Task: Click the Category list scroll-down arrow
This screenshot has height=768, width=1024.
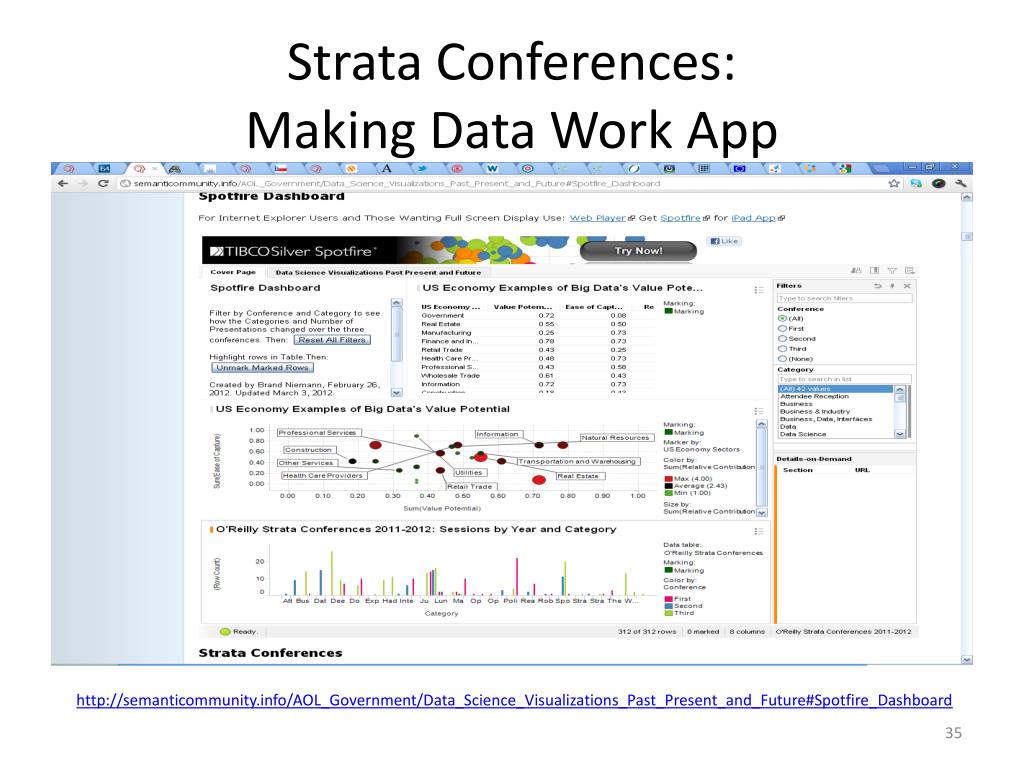Action: [899, 434]
